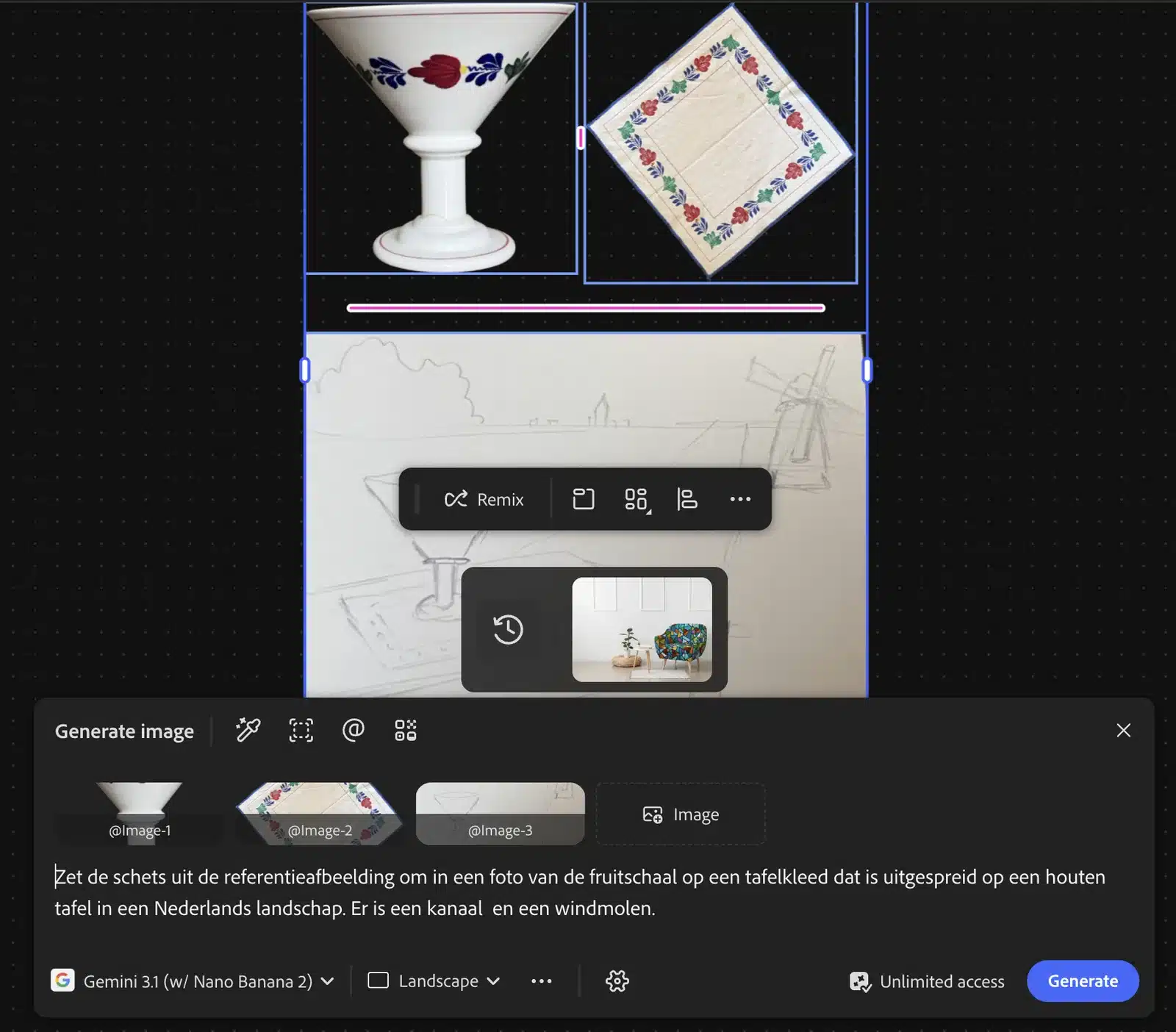Click the Google logo icon beside model name
This screenshot has width=1176, height=1032.
(x=62, y=980)
